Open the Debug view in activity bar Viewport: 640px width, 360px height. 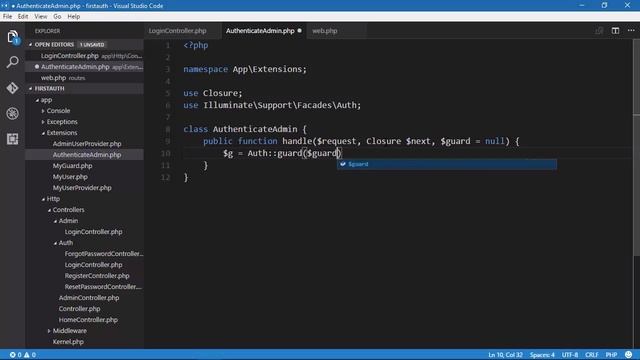click(13, 113)
